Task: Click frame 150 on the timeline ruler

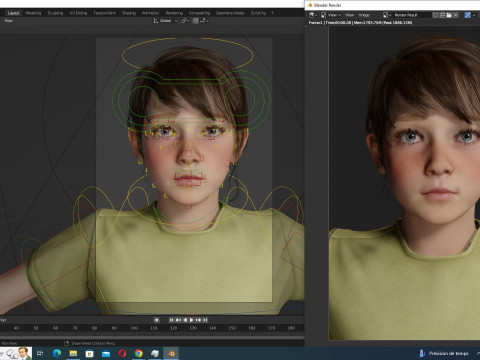Action: pos(232,328)
